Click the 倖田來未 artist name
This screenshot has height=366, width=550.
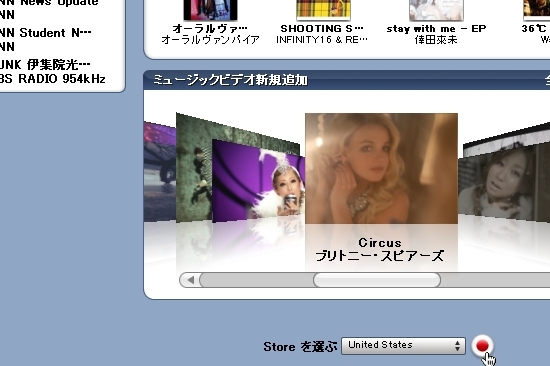[x=436, y=40]
